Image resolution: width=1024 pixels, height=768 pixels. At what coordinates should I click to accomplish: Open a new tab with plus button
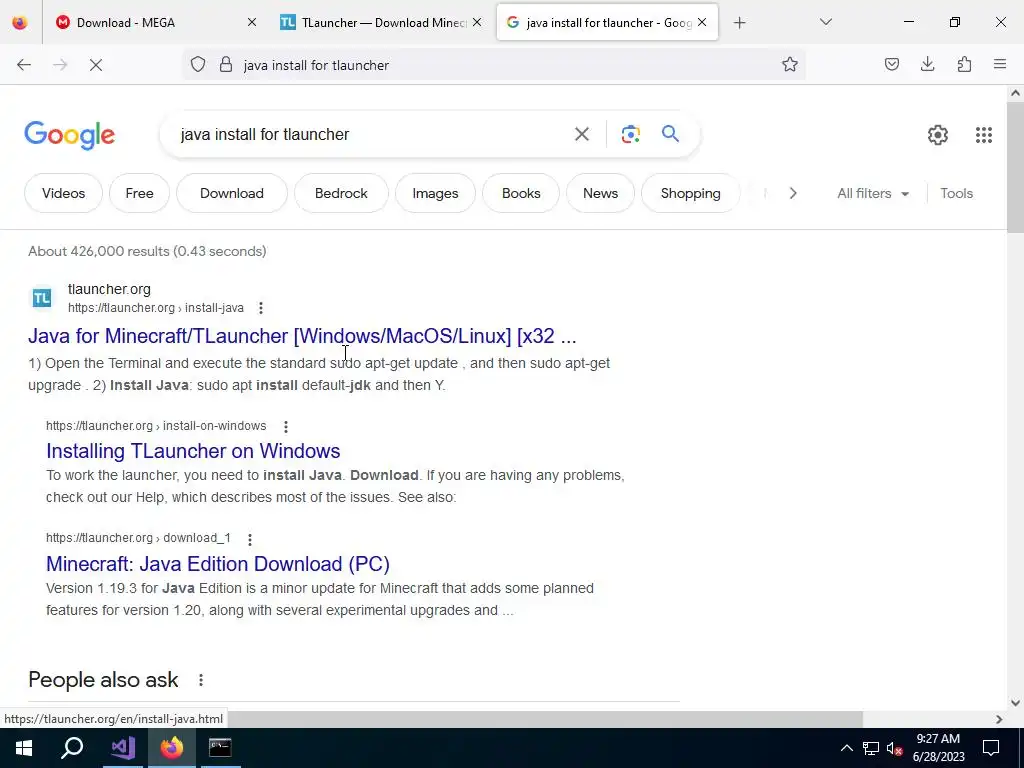[739, 23]
